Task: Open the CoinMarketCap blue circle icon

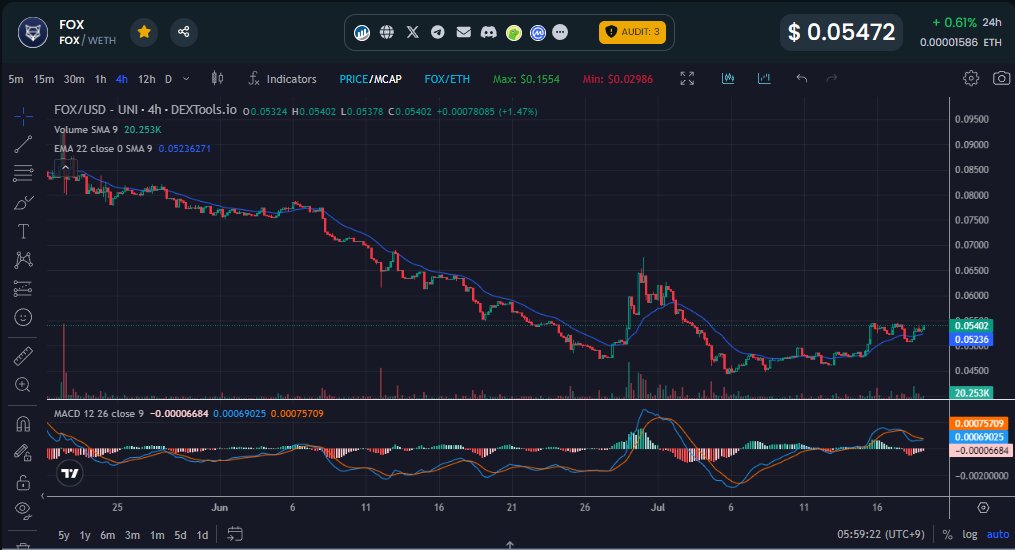Action: pyautogui.click(x=538, y=32)
